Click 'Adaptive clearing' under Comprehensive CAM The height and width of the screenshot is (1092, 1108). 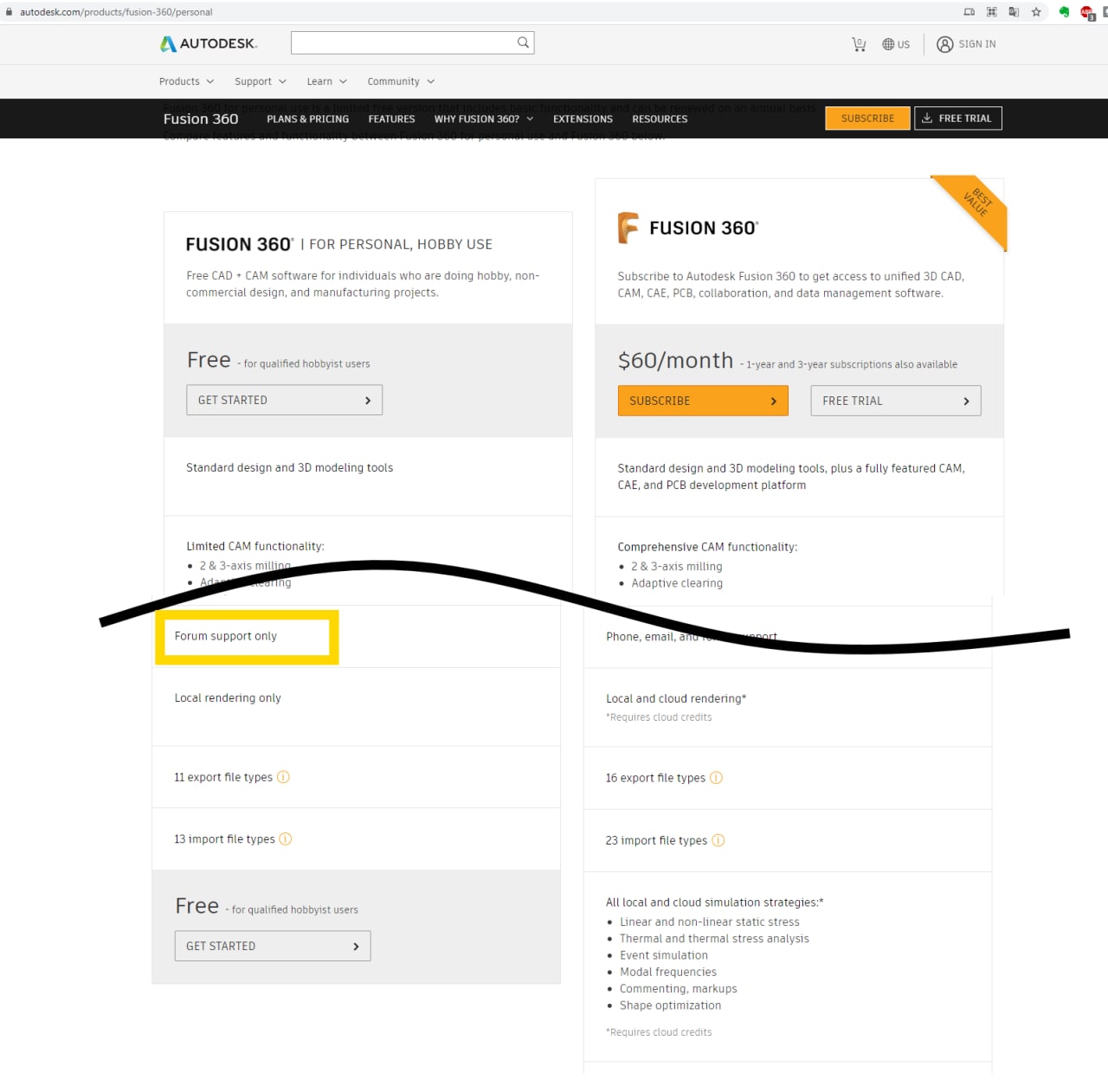[x=677, y=583]
